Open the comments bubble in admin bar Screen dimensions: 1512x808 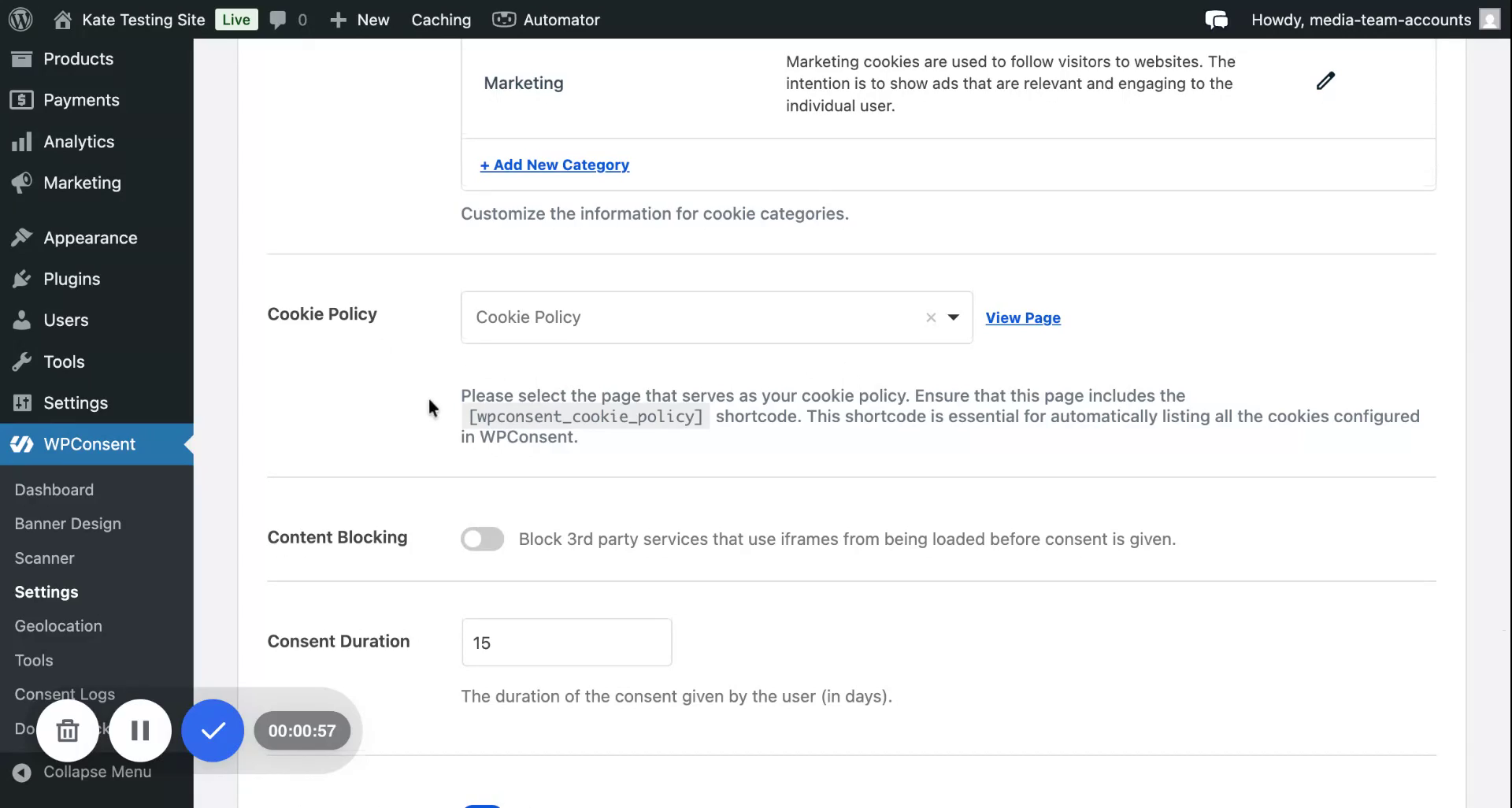point(278,20)
